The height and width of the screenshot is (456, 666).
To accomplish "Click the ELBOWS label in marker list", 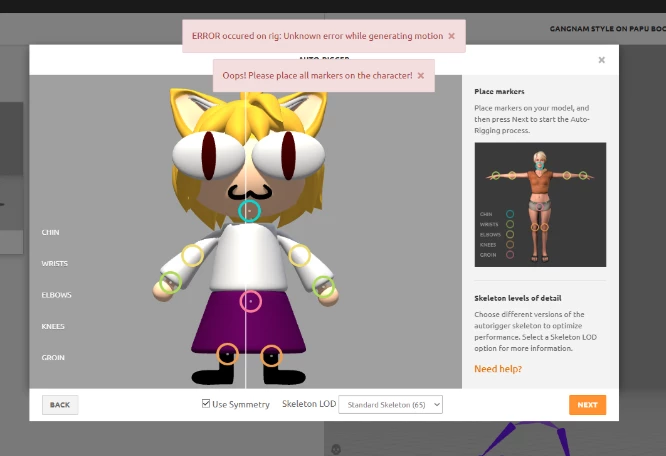I will 56,295.
